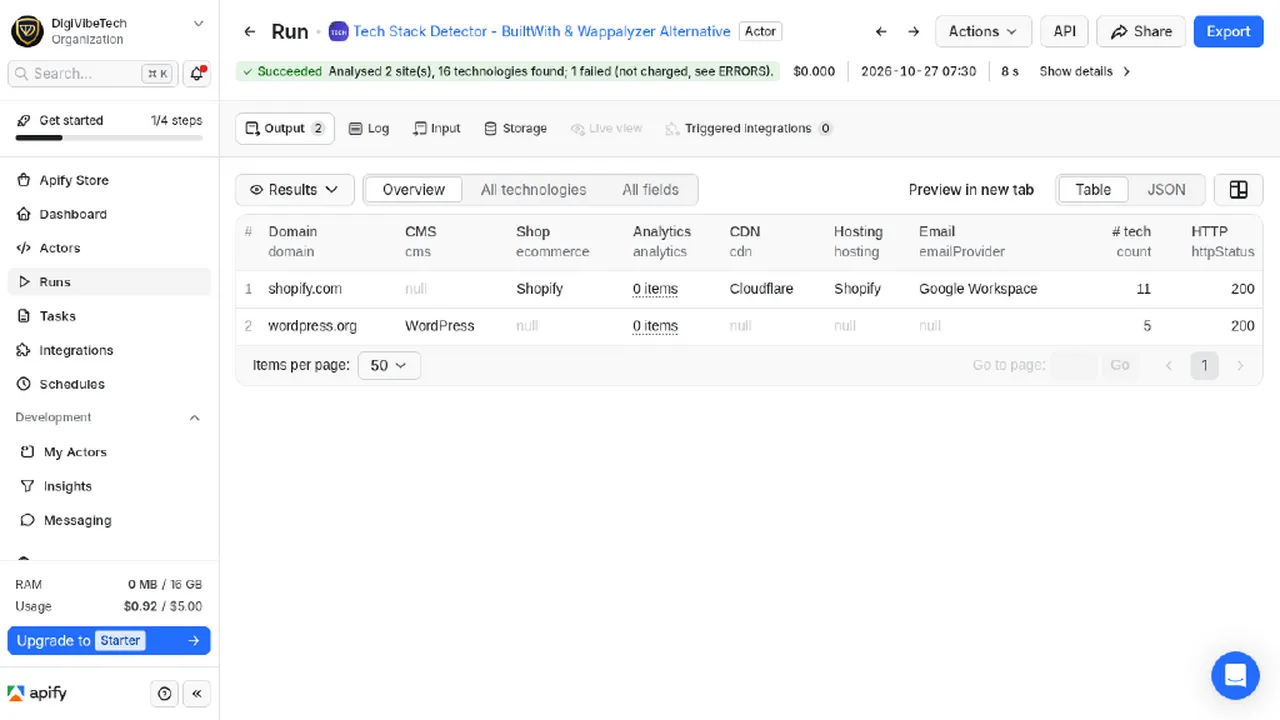
Task: Click Upgrade to Starter button
Action: point(109,641)
